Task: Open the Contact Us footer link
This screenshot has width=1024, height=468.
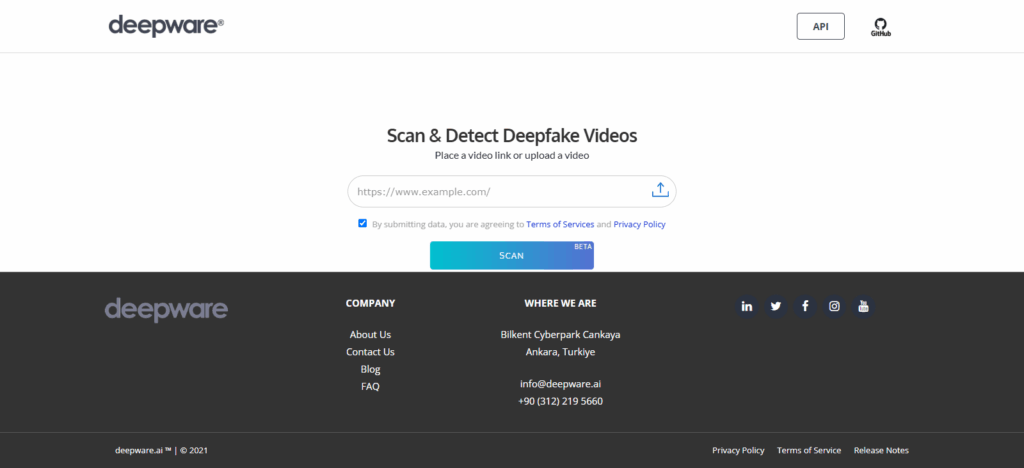Action: [370, 352]
